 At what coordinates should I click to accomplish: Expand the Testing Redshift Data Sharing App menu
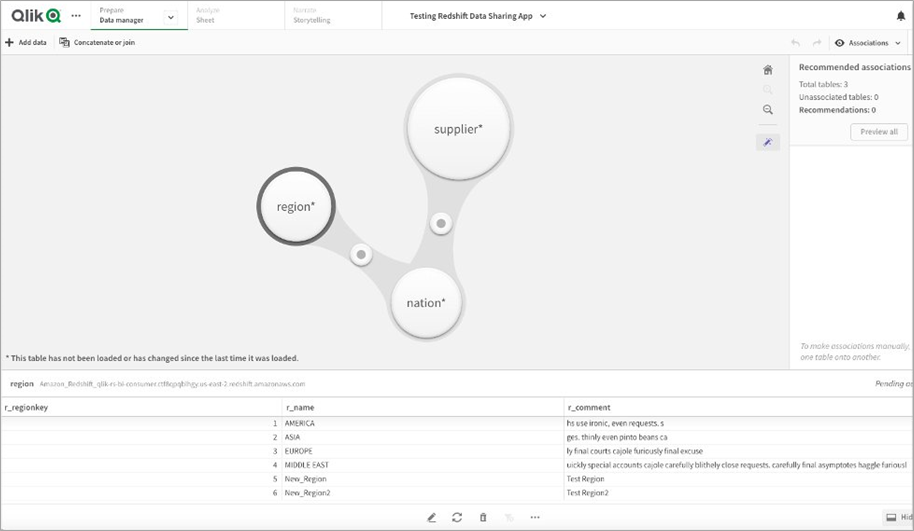pos(477,16)
